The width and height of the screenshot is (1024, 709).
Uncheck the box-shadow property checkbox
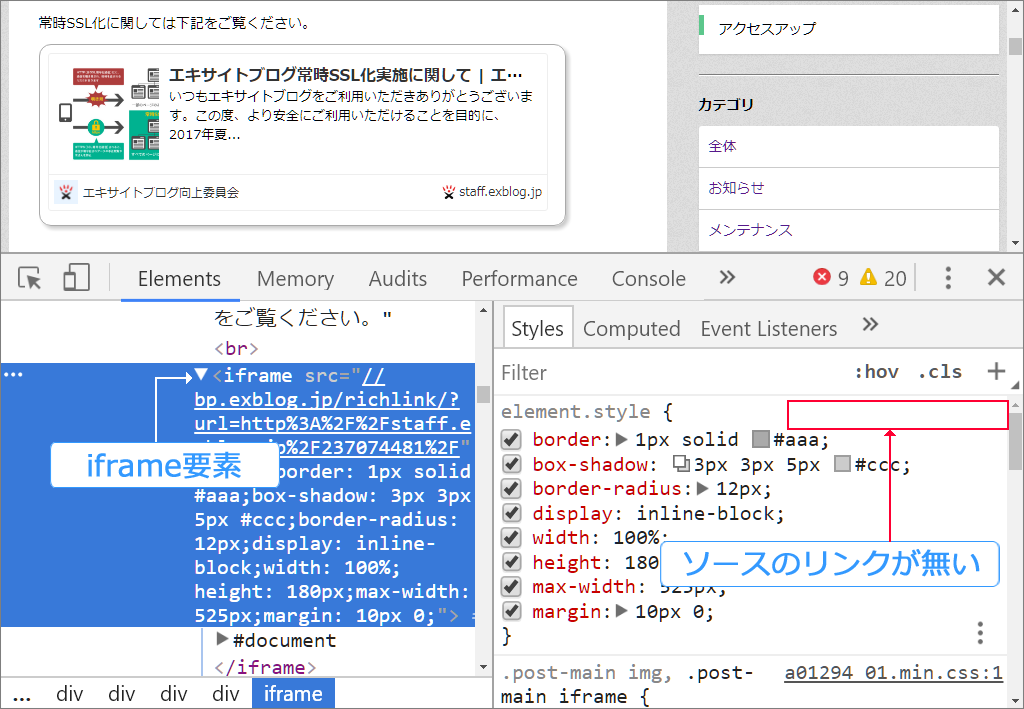pos(511,464)
